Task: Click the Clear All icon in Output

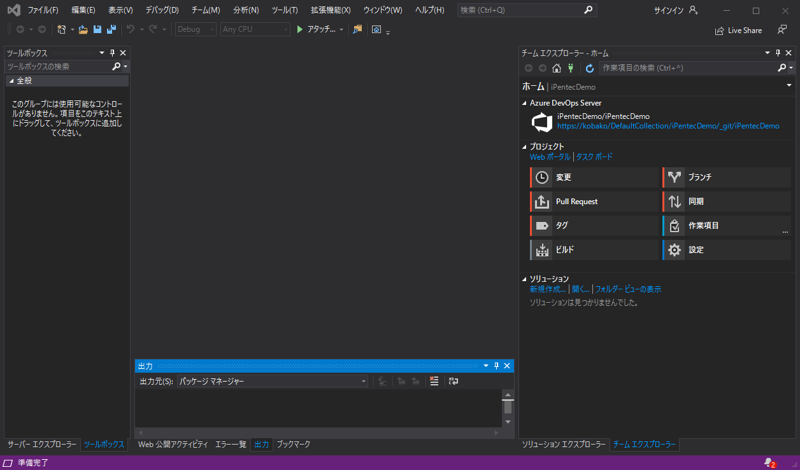Action: pyautogui.click(x=434, y=381)
